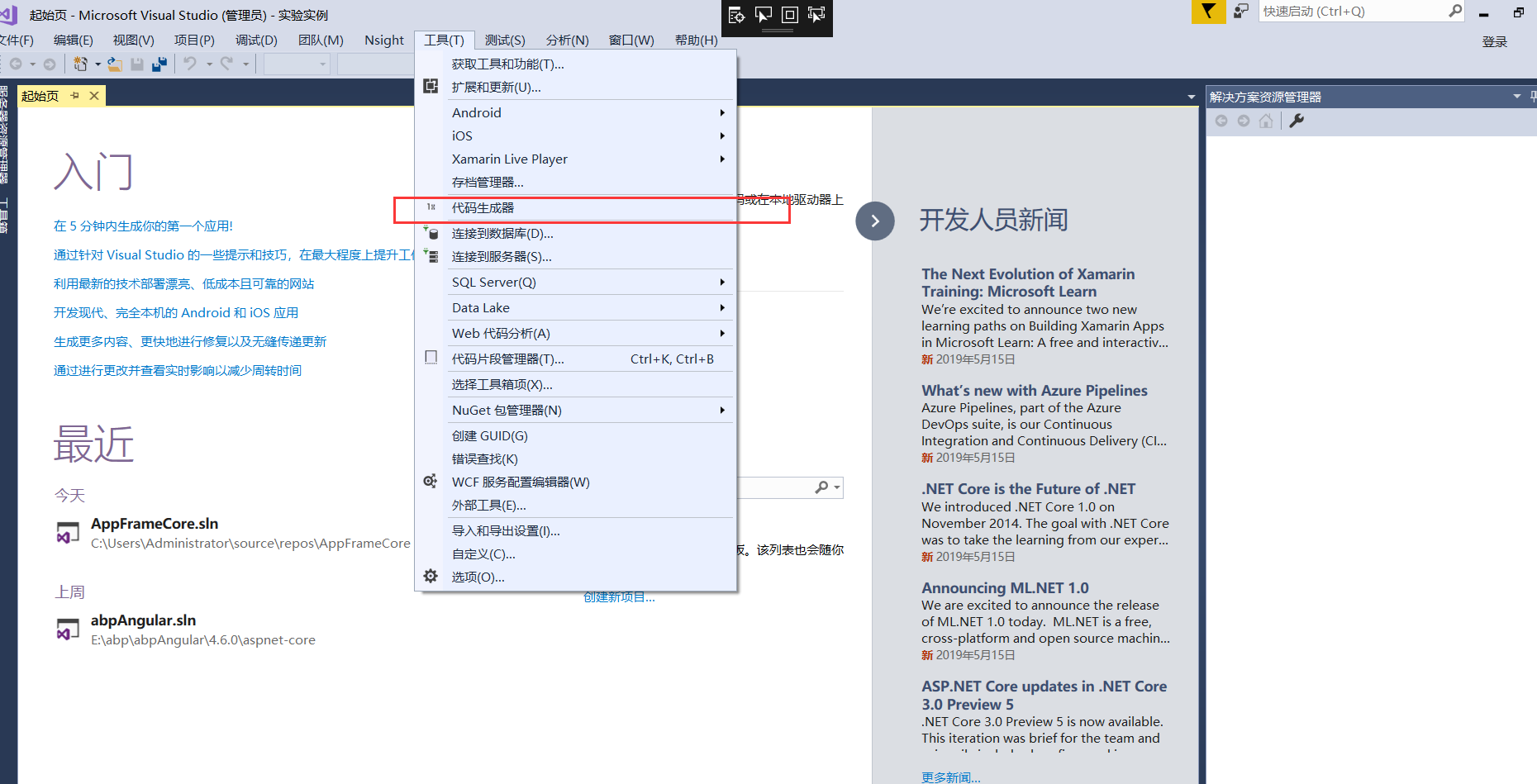Open the Undo history dropdown arrow
This screenshot has height=784, width=1537.
209,64
